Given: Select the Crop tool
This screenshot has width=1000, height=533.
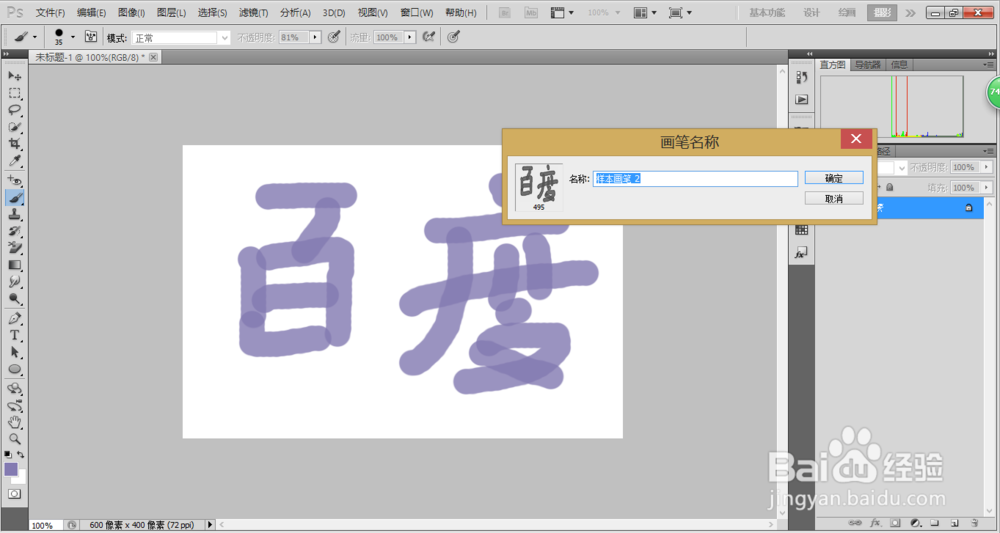Looking at the screenshot, I should [x=14, y=144].
